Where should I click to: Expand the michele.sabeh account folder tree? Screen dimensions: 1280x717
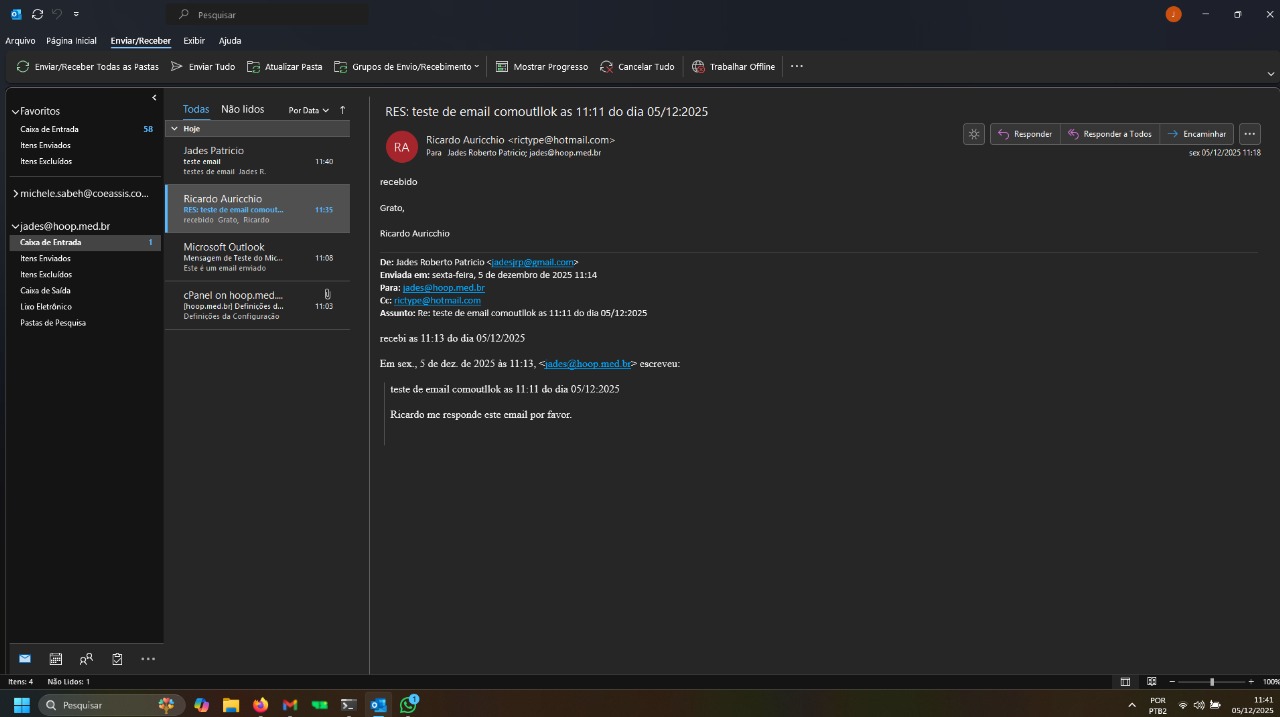pyautogui.click(x=15, y=193)
